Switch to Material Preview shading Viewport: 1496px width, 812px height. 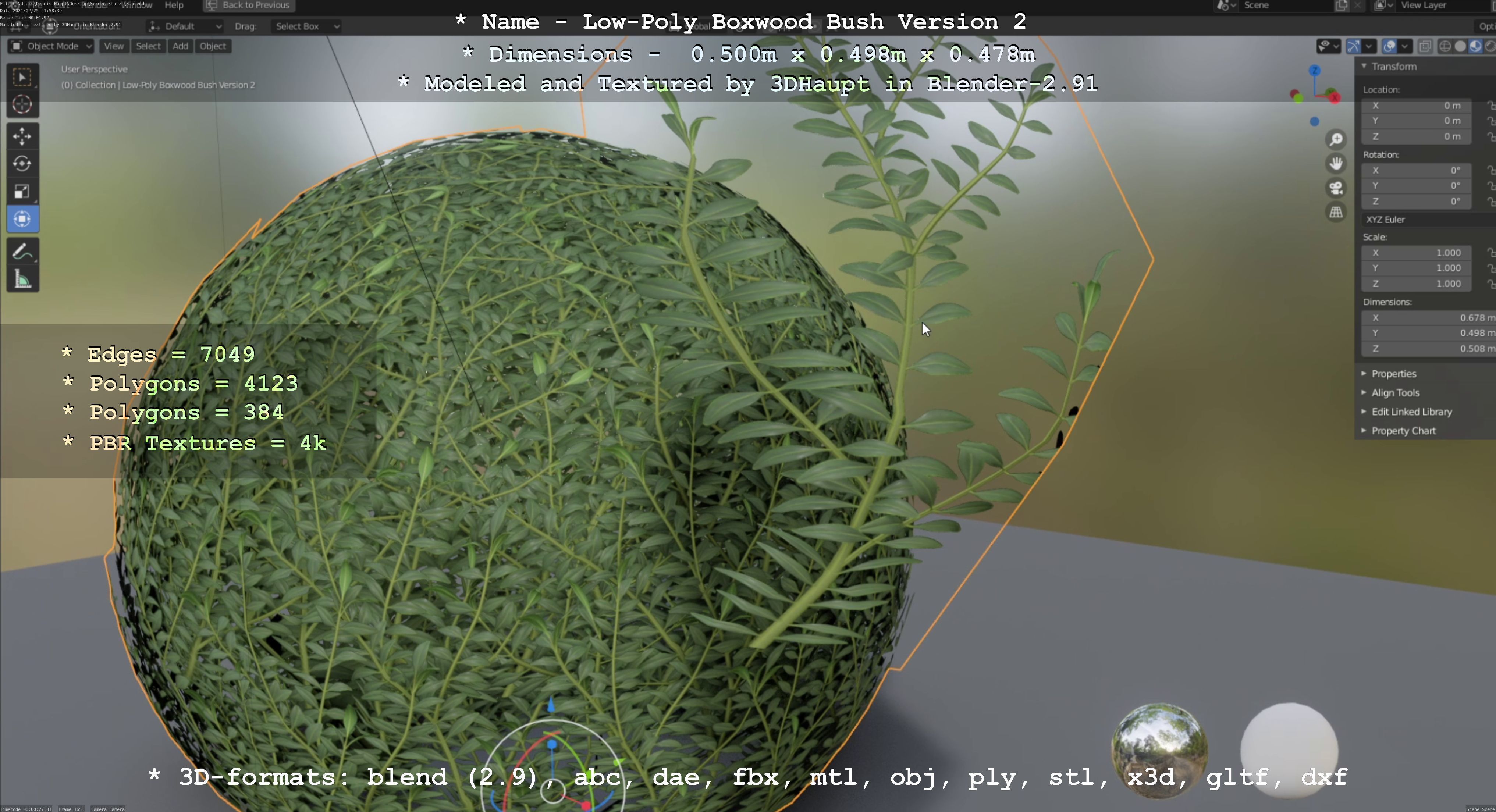tap(1475, 46)
